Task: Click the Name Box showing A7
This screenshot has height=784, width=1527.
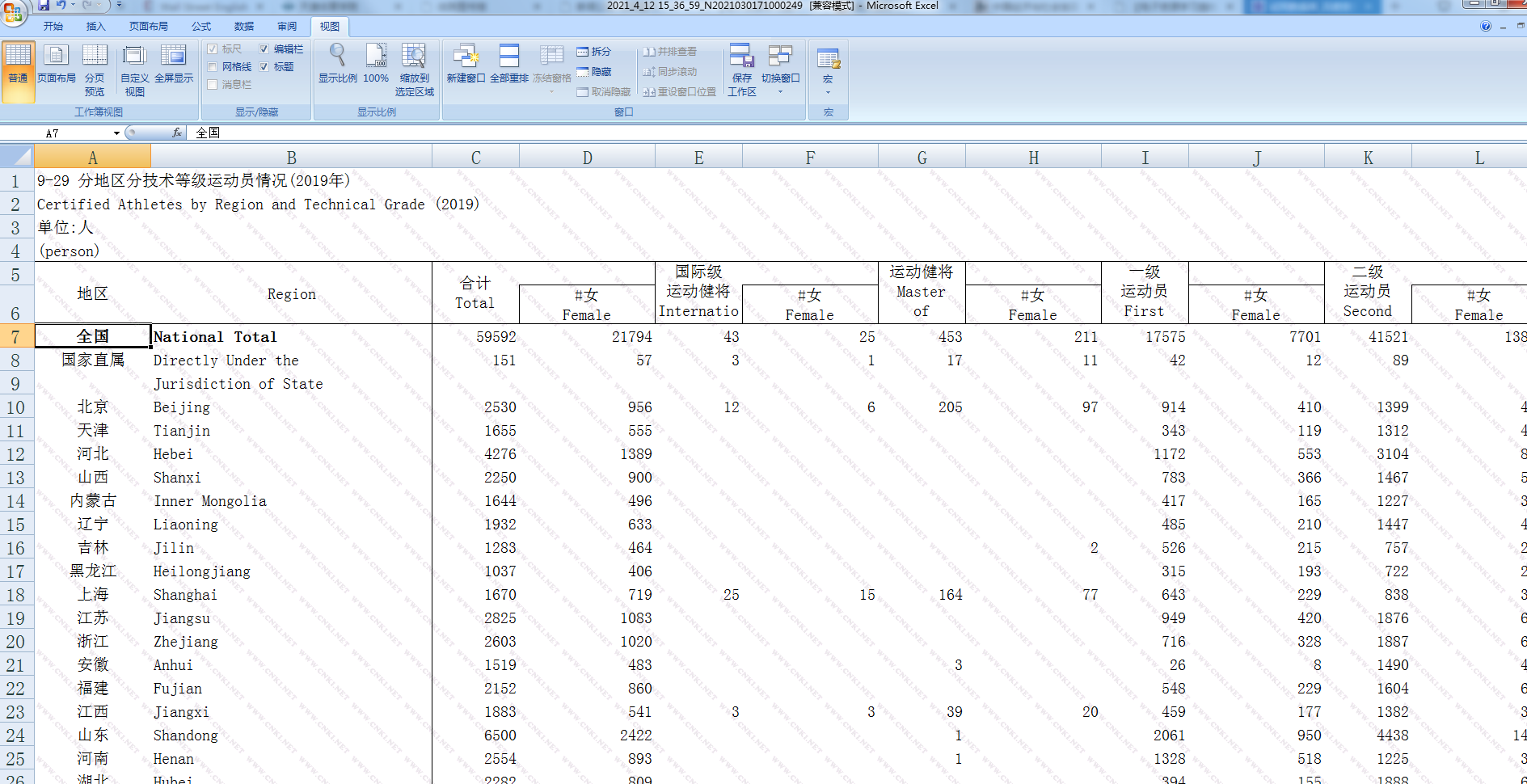Action: tap(55, 133)
